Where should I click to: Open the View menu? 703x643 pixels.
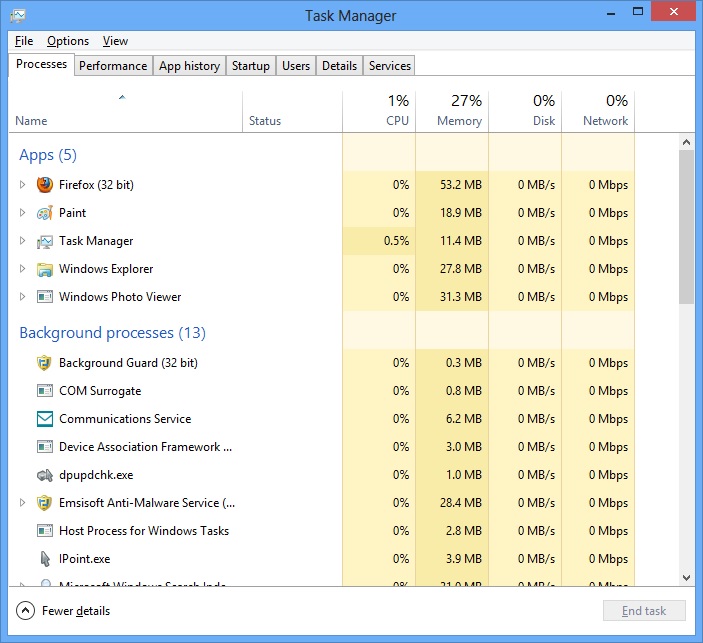pyautogui.click(x=115, y=41)
